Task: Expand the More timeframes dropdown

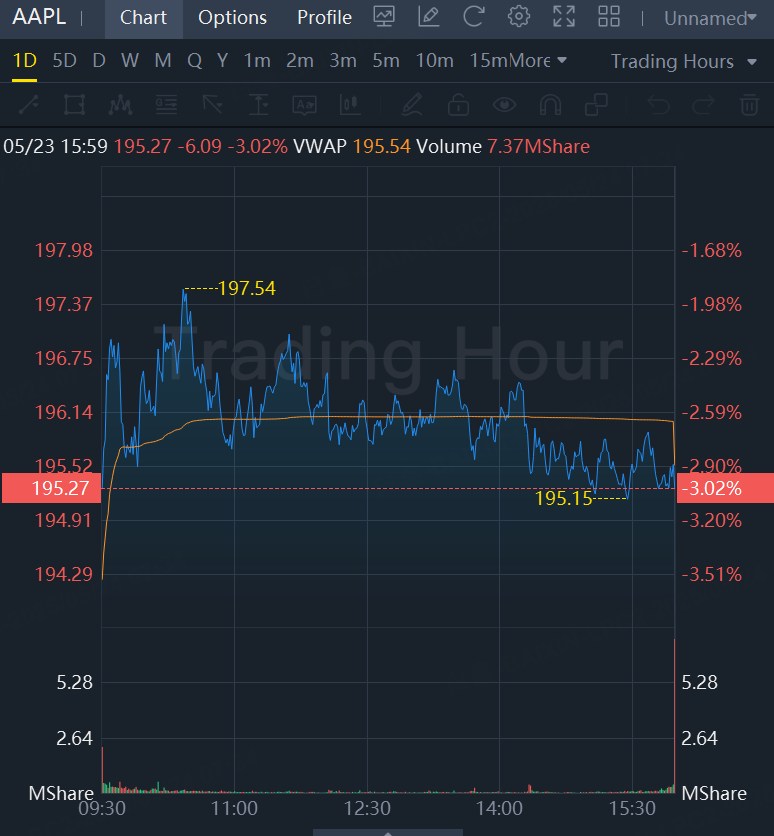Action: pos(537,60)
